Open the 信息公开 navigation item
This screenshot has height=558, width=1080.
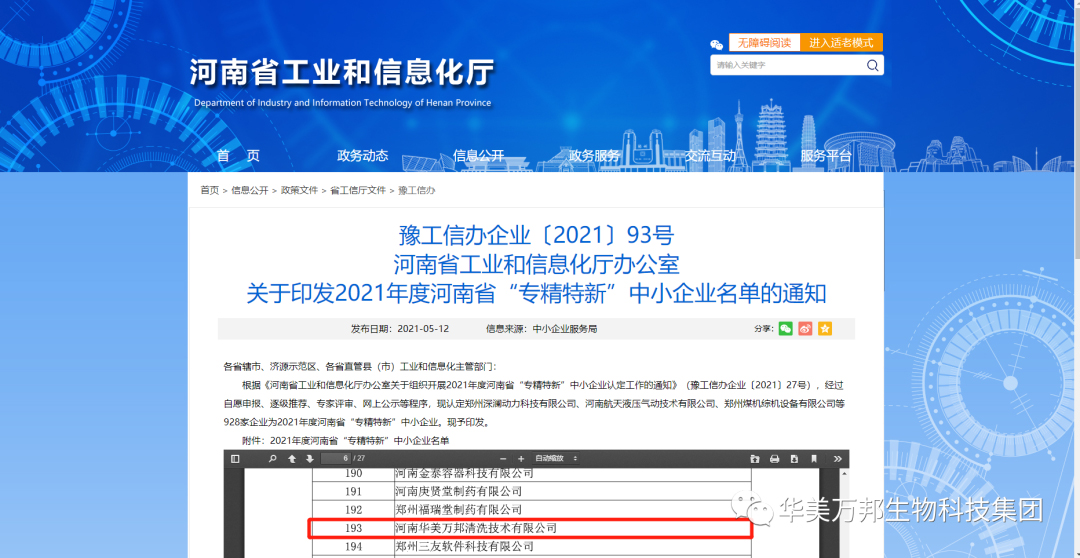click(479, 156)
